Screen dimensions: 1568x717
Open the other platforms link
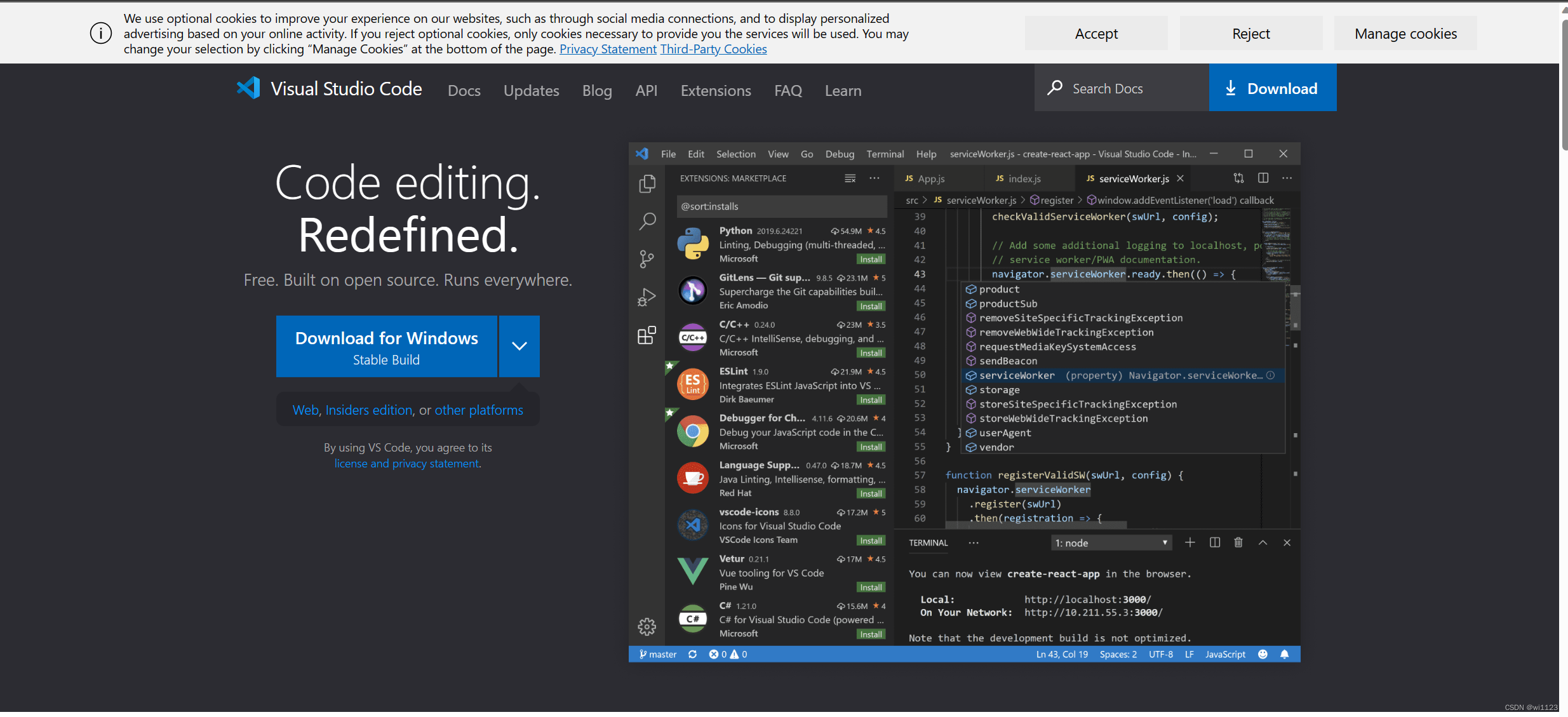479,410
